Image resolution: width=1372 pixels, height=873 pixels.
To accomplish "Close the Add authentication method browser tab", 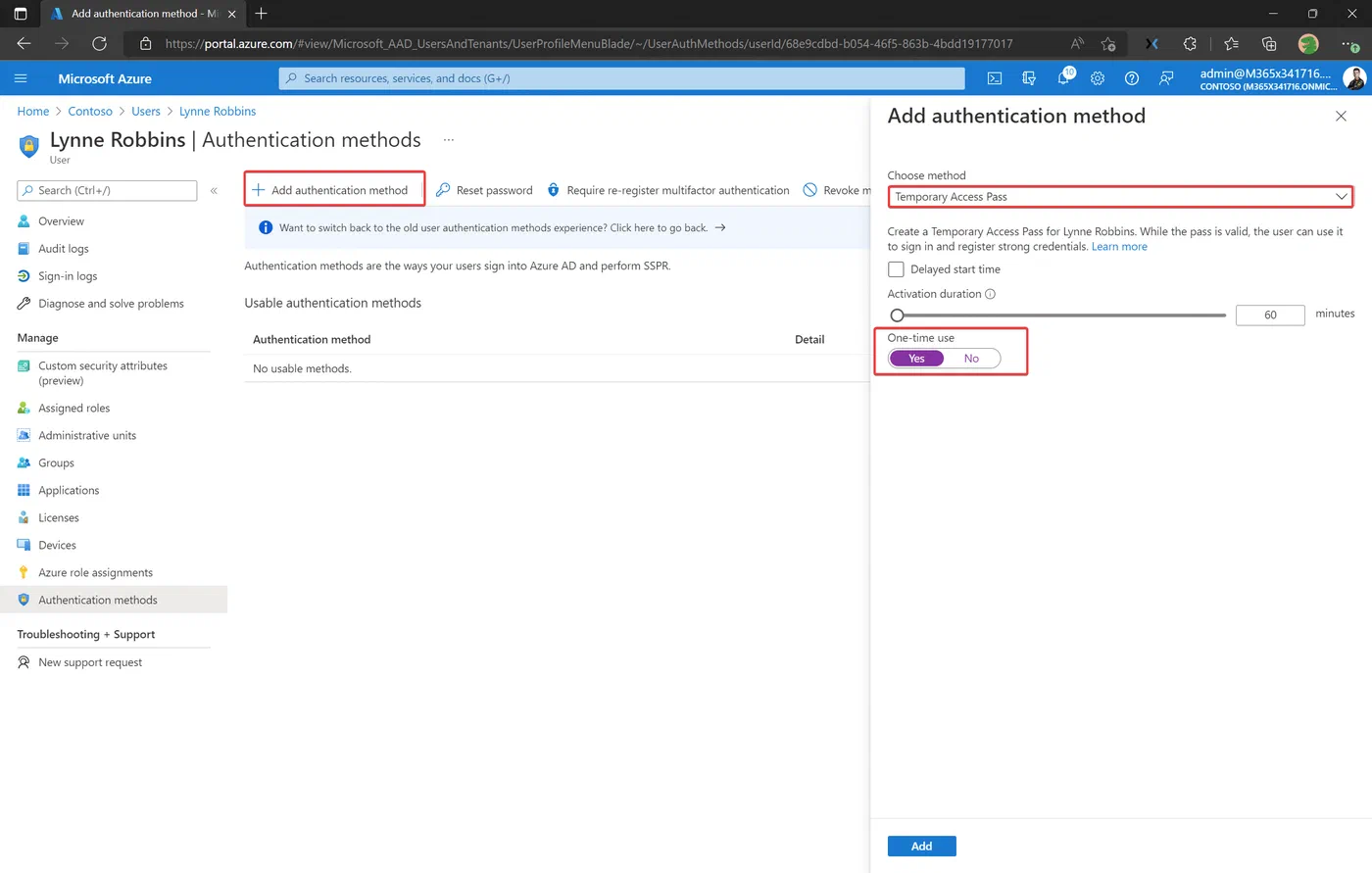I will click(x=232, y=14).
